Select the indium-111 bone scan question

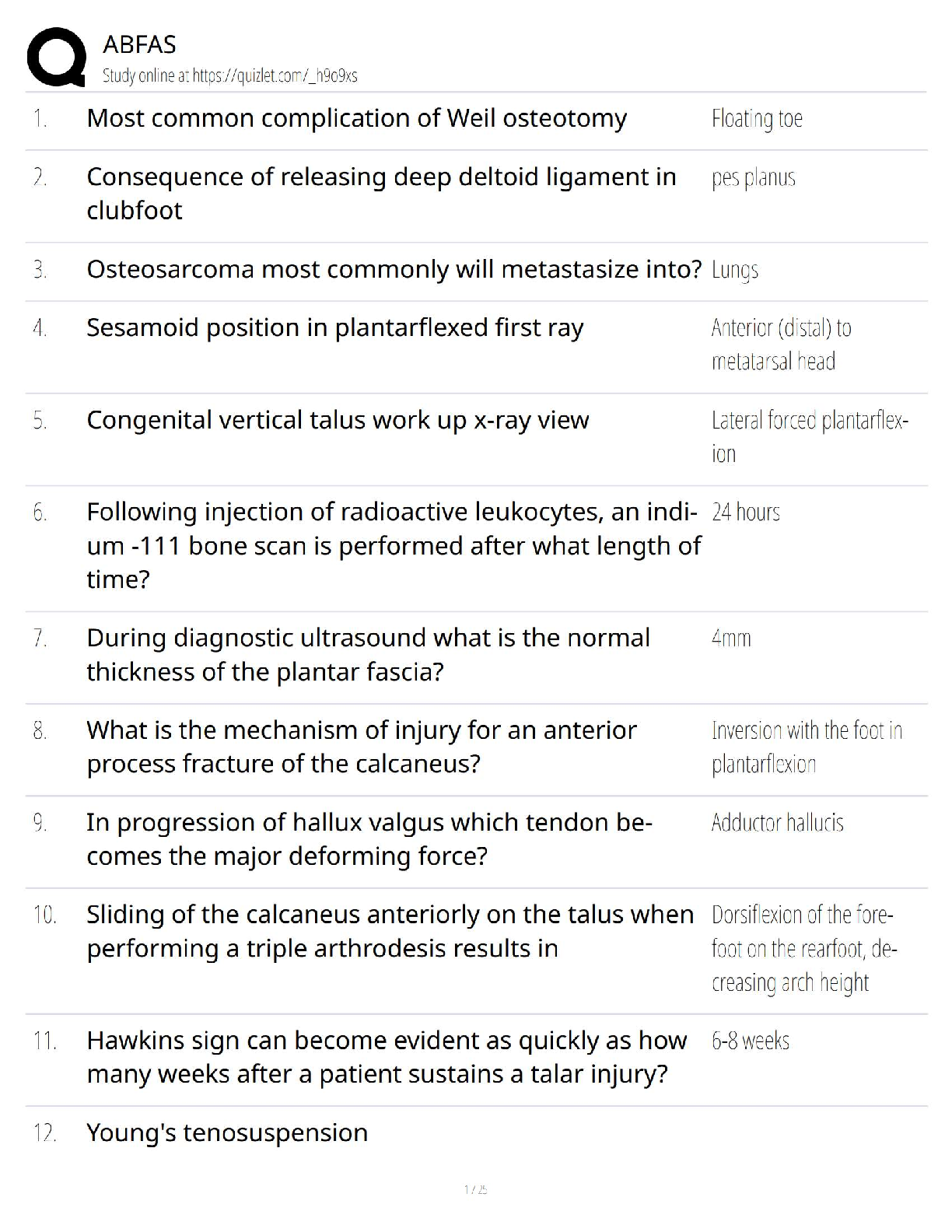394,545
